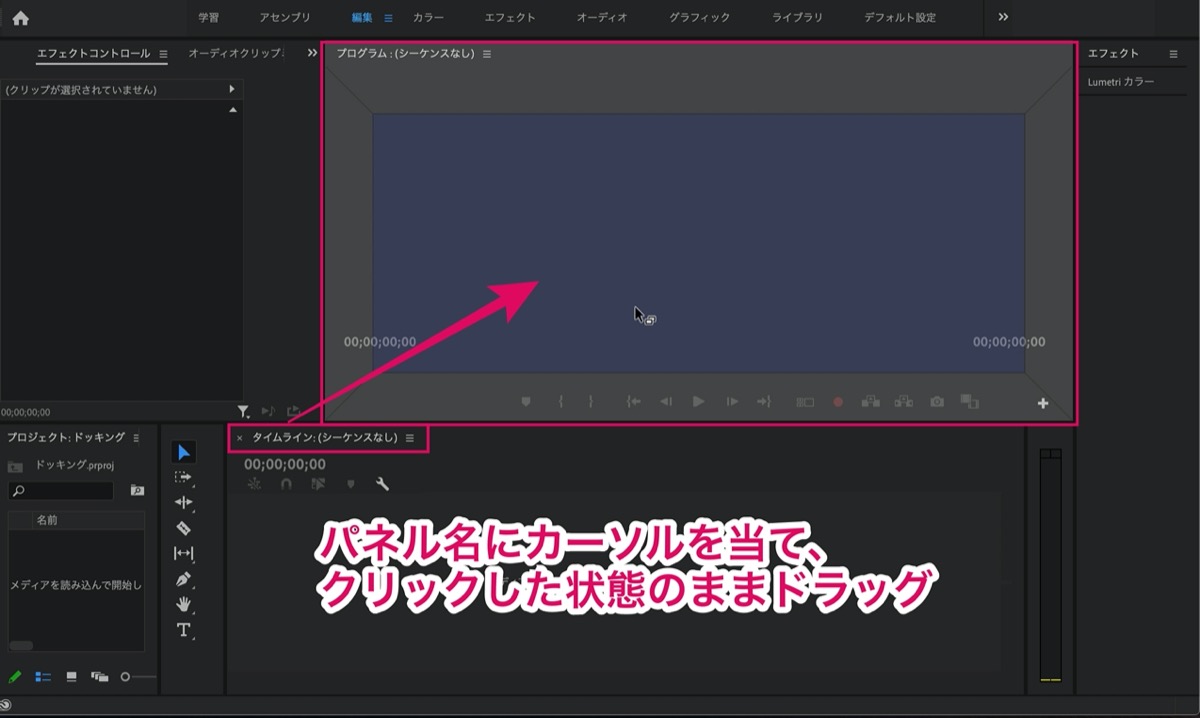Switch to the デフォルト設定 workspace

click(900, 18)
